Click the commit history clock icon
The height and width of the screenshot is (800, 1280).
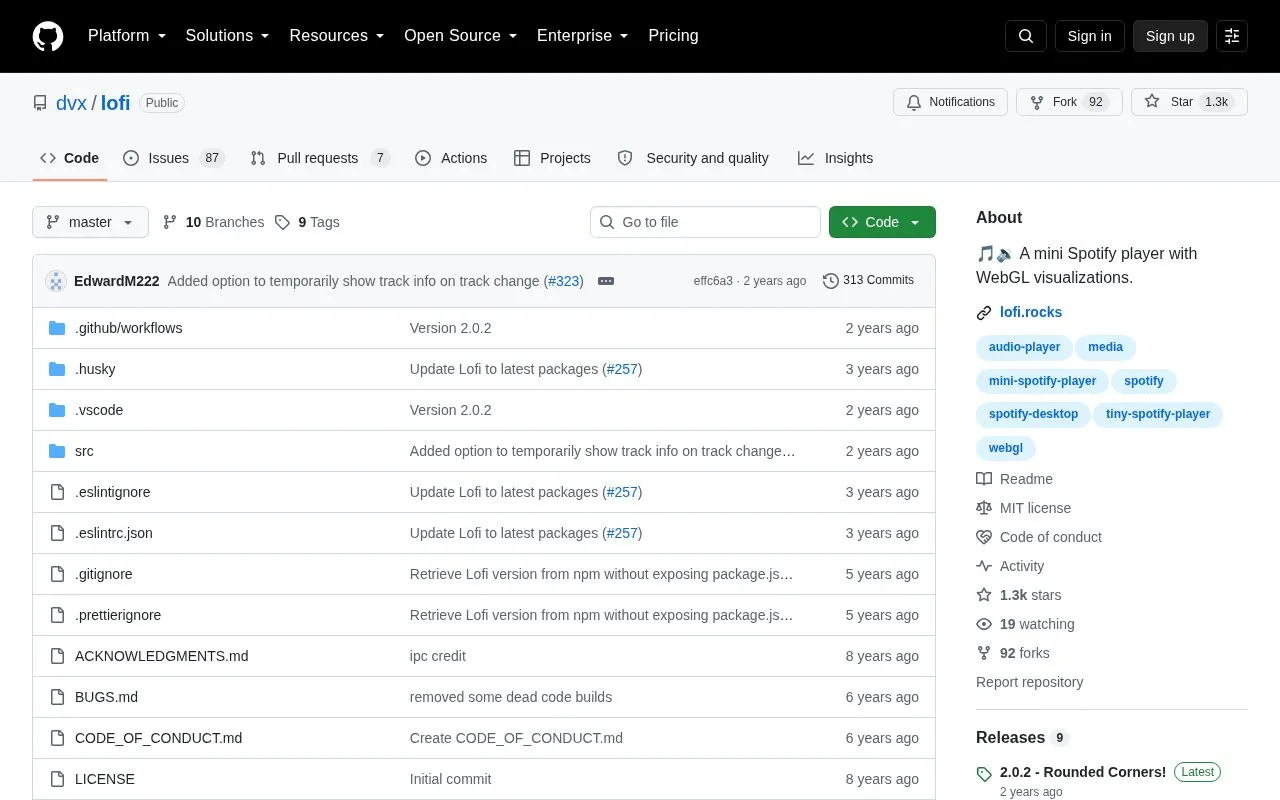[x=830, y=281]
